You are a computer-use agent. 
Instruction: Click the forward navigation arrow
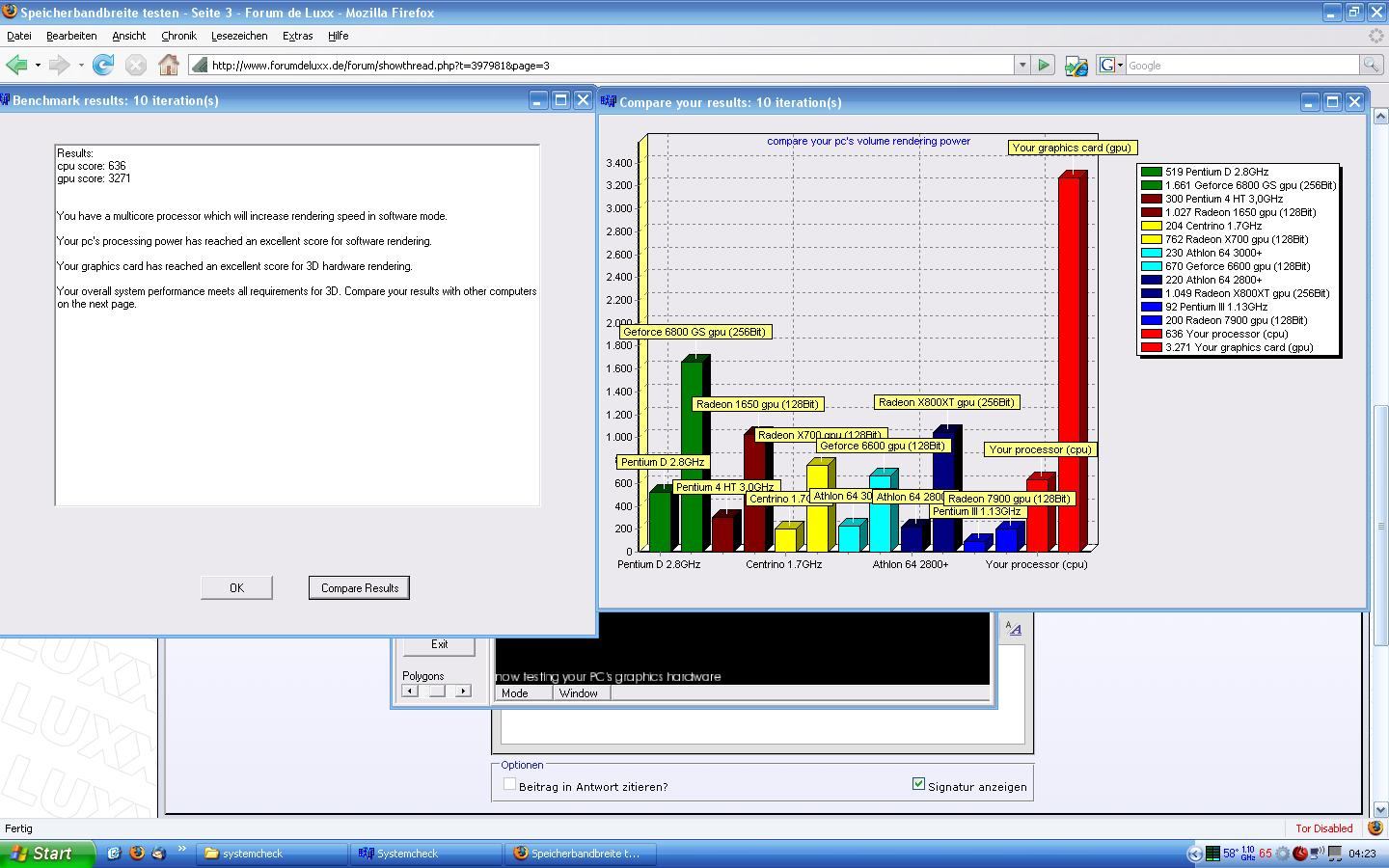pos(59,65)
